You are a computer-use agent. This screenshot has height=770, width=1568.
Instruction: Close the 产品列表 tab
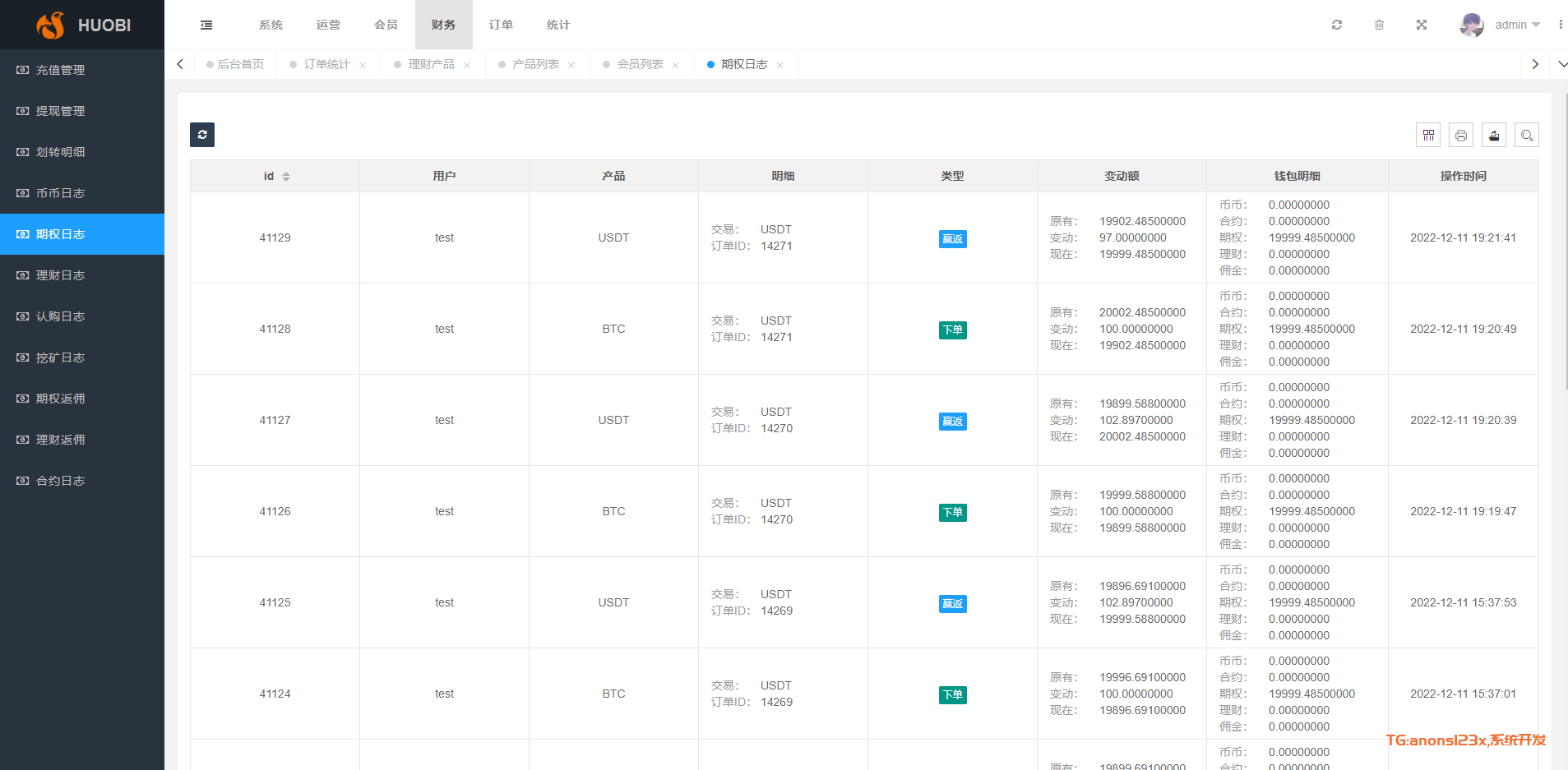click(x=571, y=65)
